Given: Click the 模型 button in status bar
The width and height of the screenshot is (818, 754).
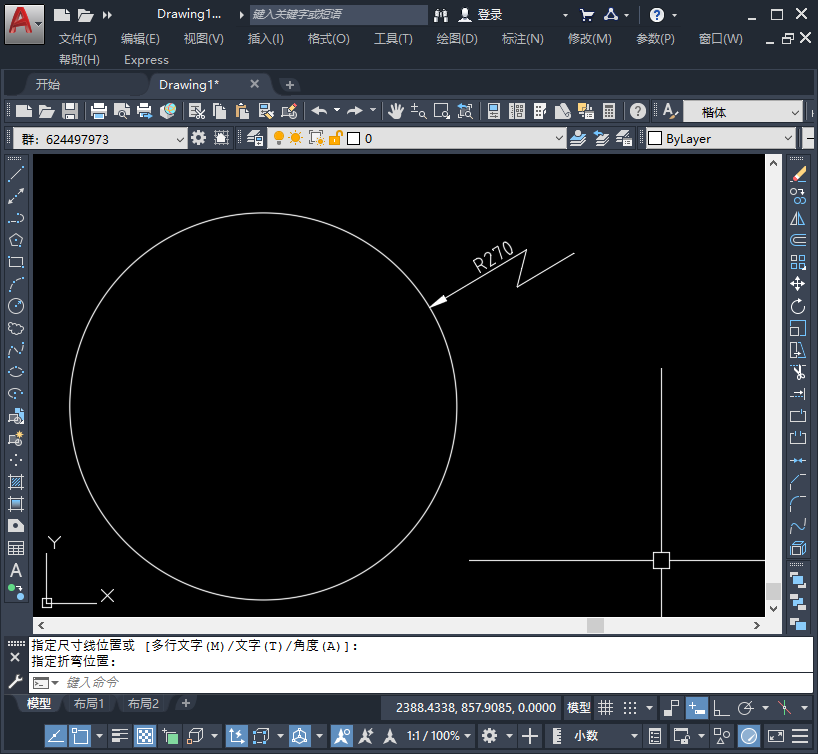Looking at the screenshot, I should 579,708.
